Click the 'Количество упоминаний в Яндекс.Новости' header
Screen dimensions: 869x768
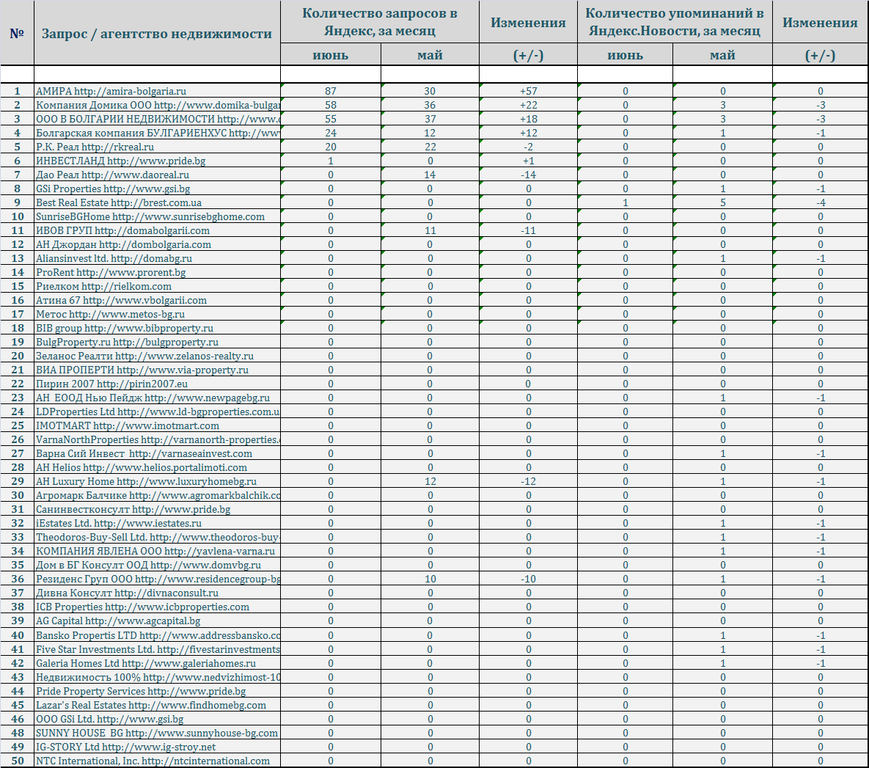tap(674, 22)
